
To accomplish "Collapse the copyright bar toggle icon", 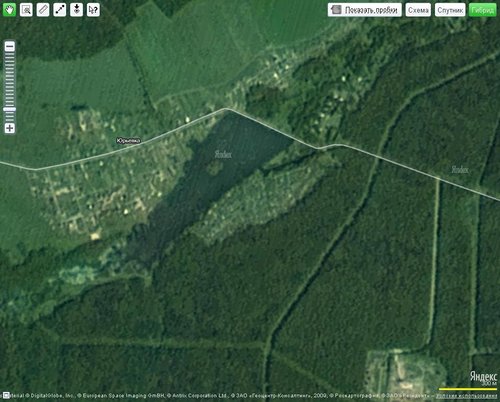I will [x=4, y=395].
